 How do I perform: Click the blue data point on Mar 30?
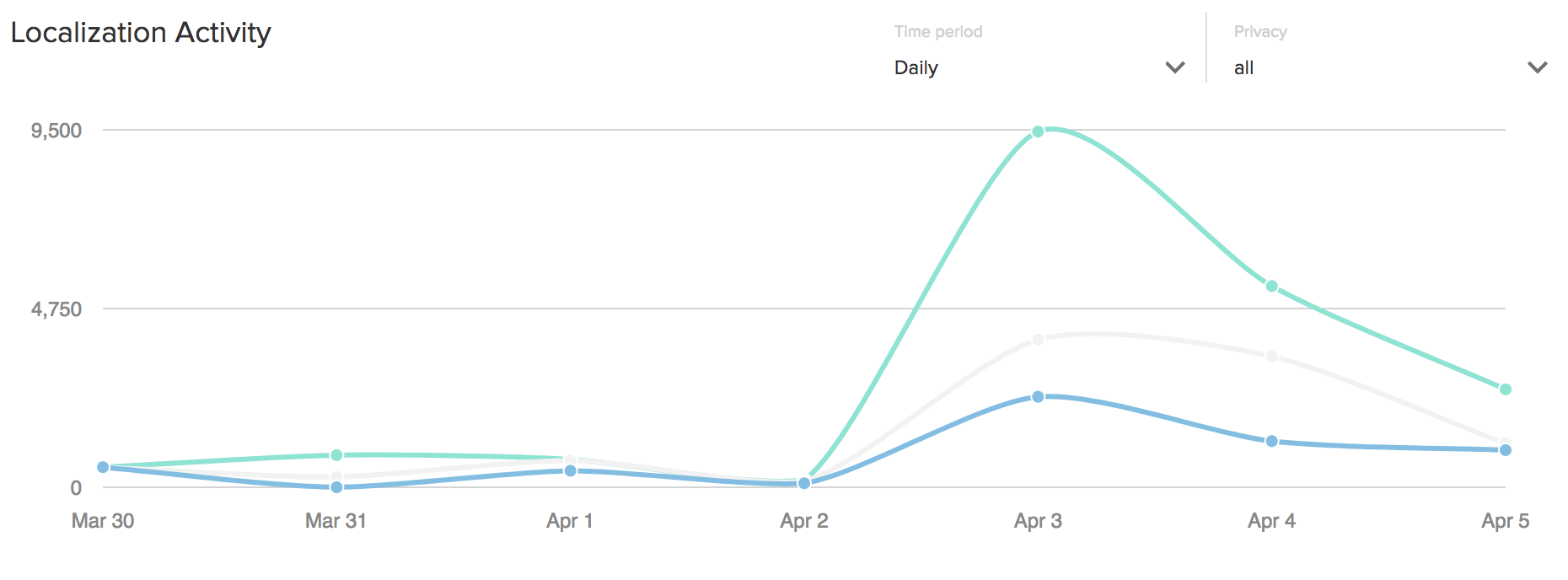tap(103, 467)
